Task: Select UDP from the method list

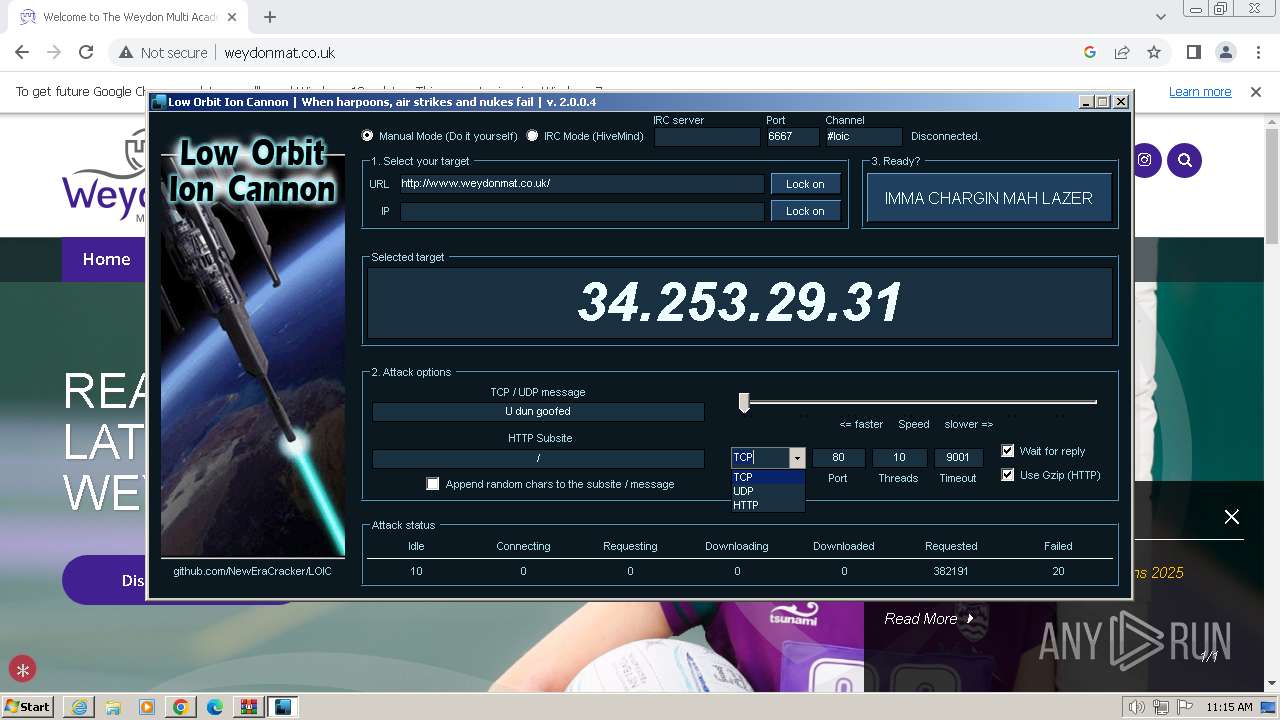Action: coord(768,491)
